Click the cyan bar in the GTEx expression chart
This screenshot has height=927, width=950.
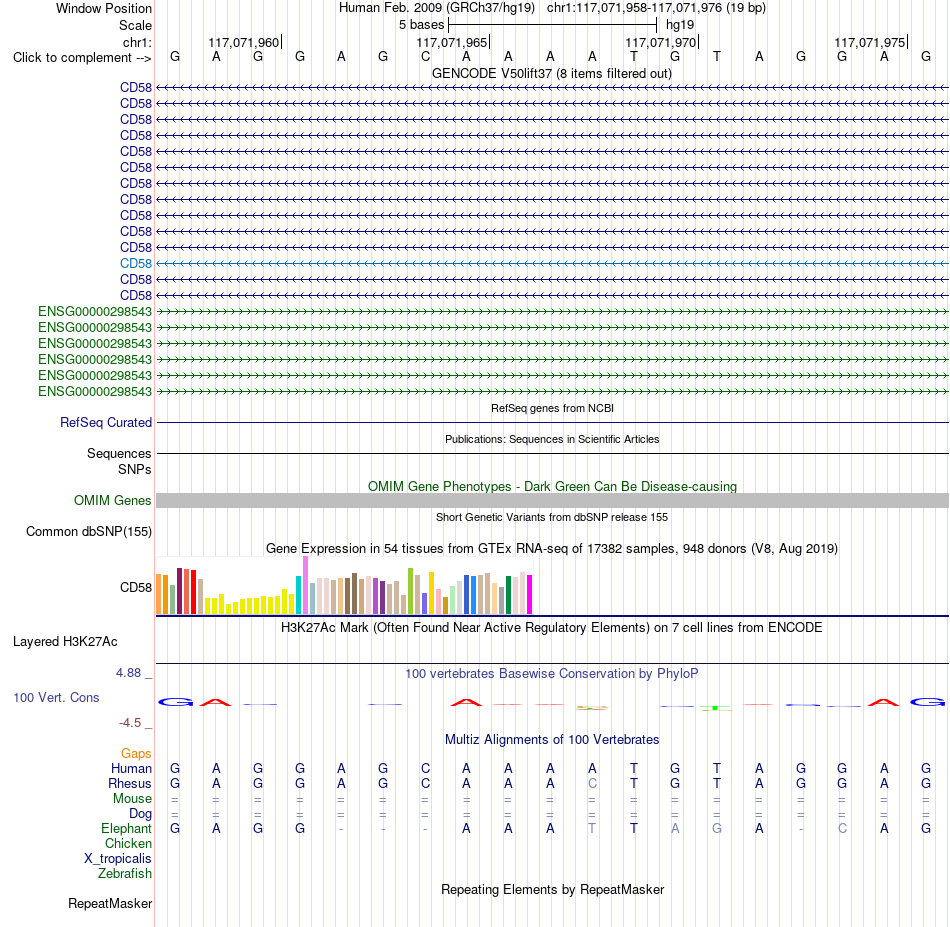point(299,595)
